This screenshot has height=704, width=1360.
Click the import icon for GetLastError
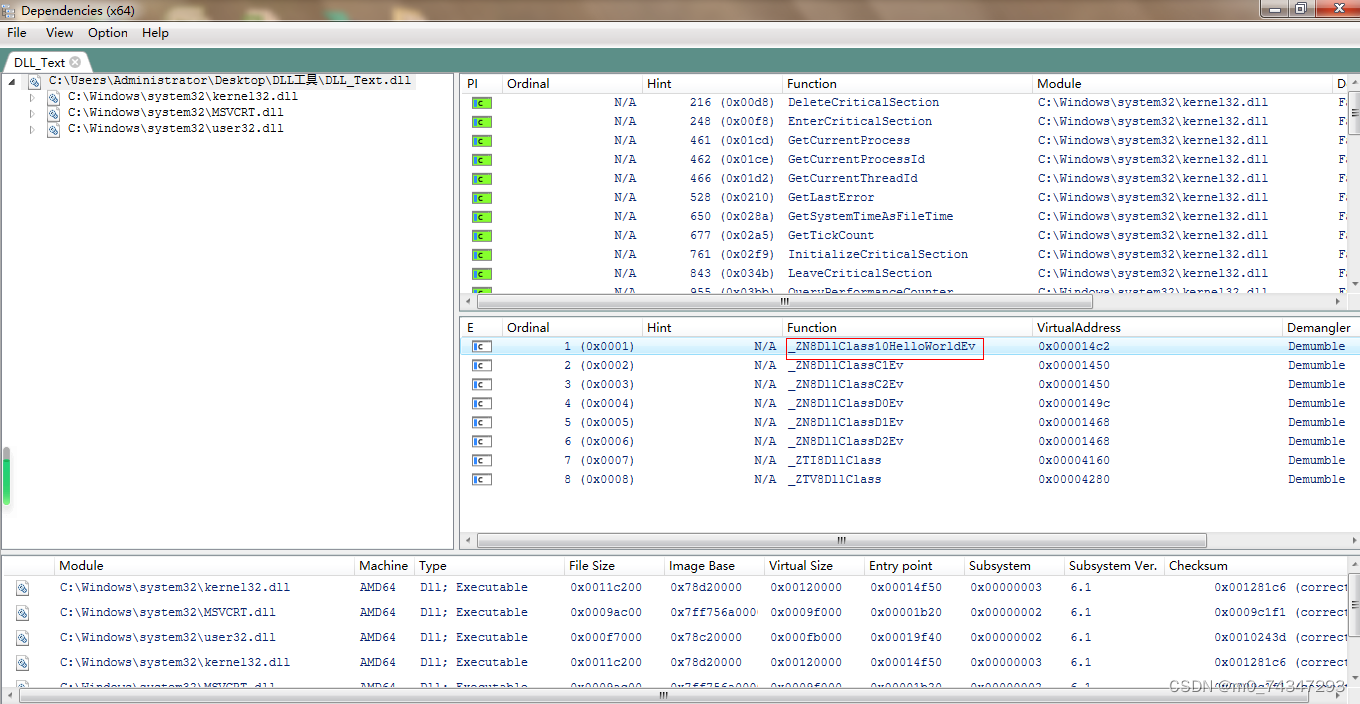coord(482,198)
